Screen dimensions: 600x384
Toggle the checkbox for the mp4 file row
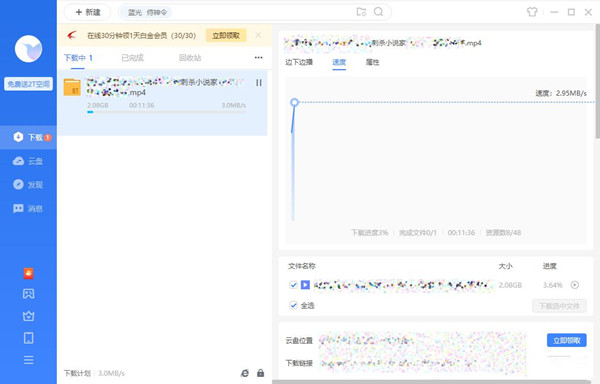(293, 285)
